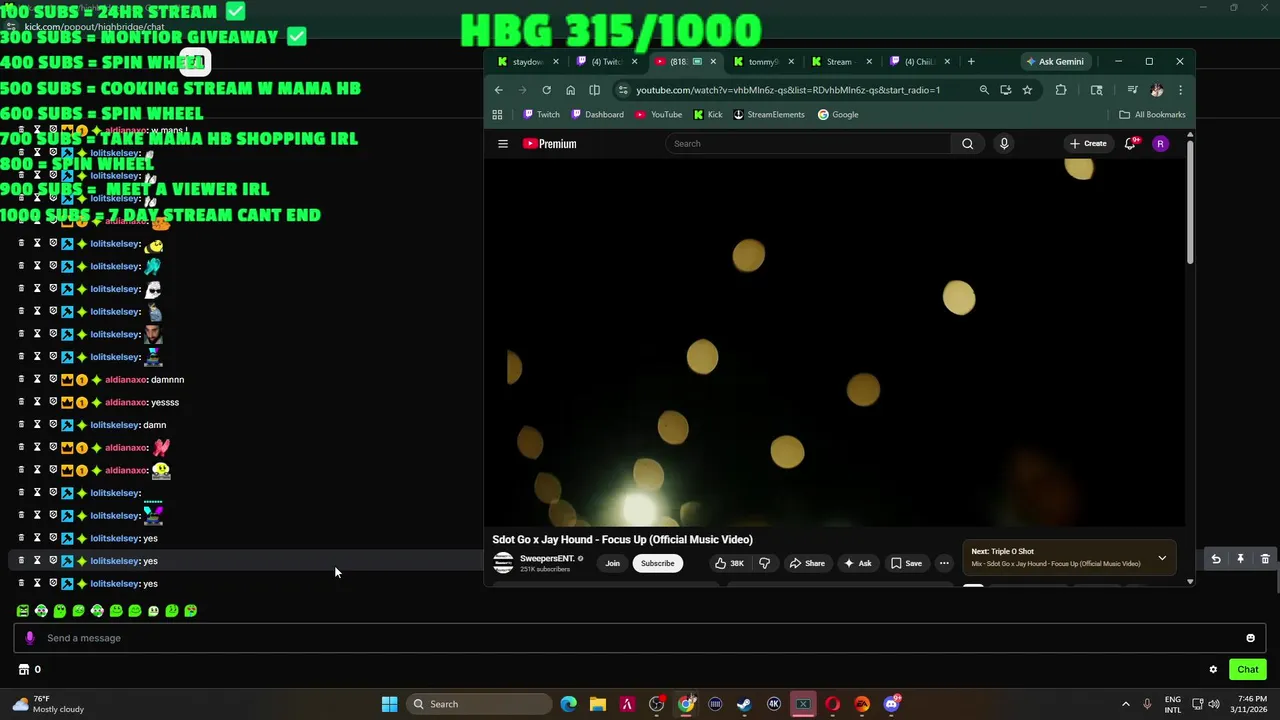The image size is (1280, 720).
Task: Open Chrome home page button
Action: tap(570, 90)
